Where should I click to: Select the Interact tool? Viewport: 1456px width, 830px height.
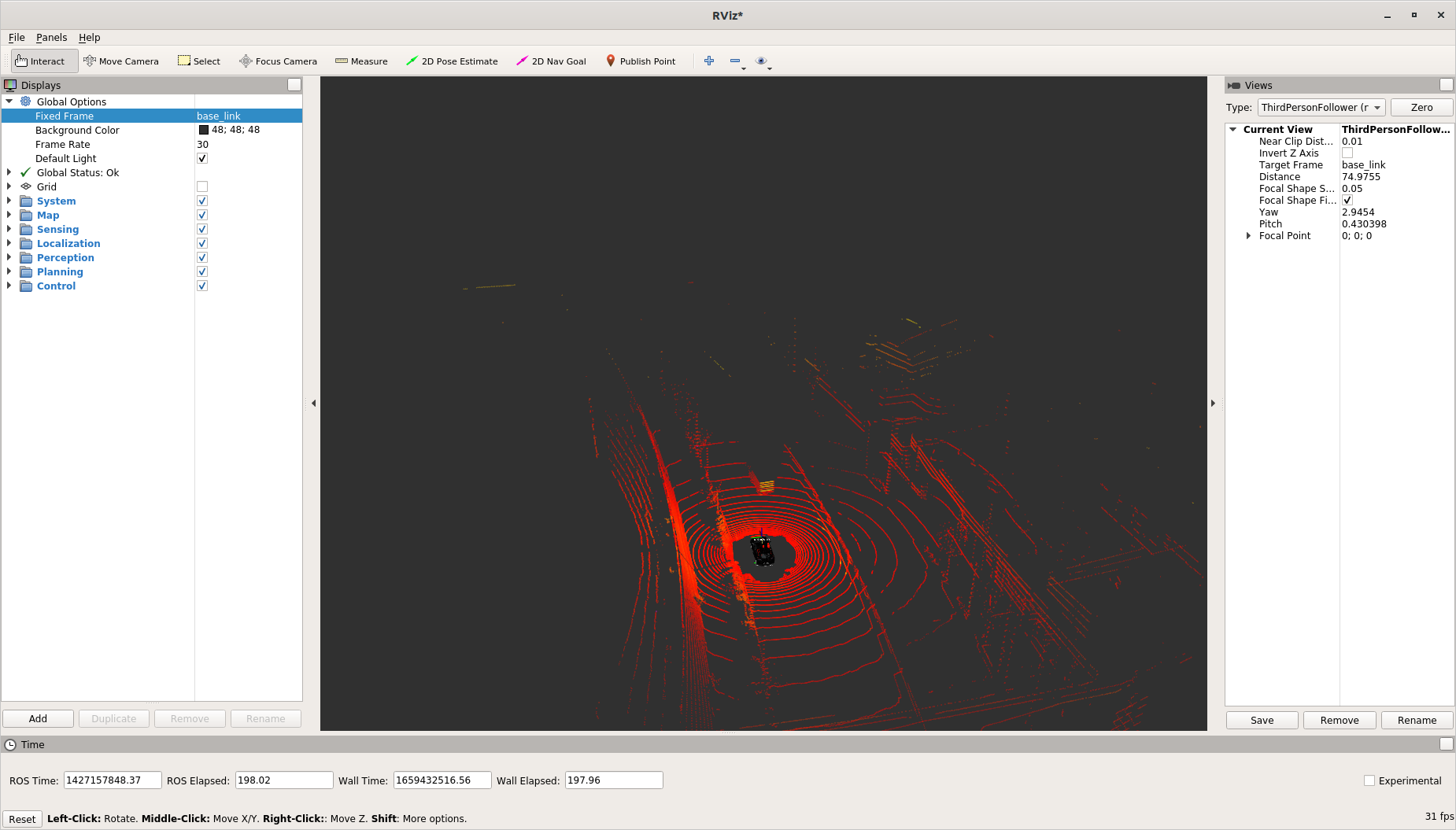tap(44, 61)
